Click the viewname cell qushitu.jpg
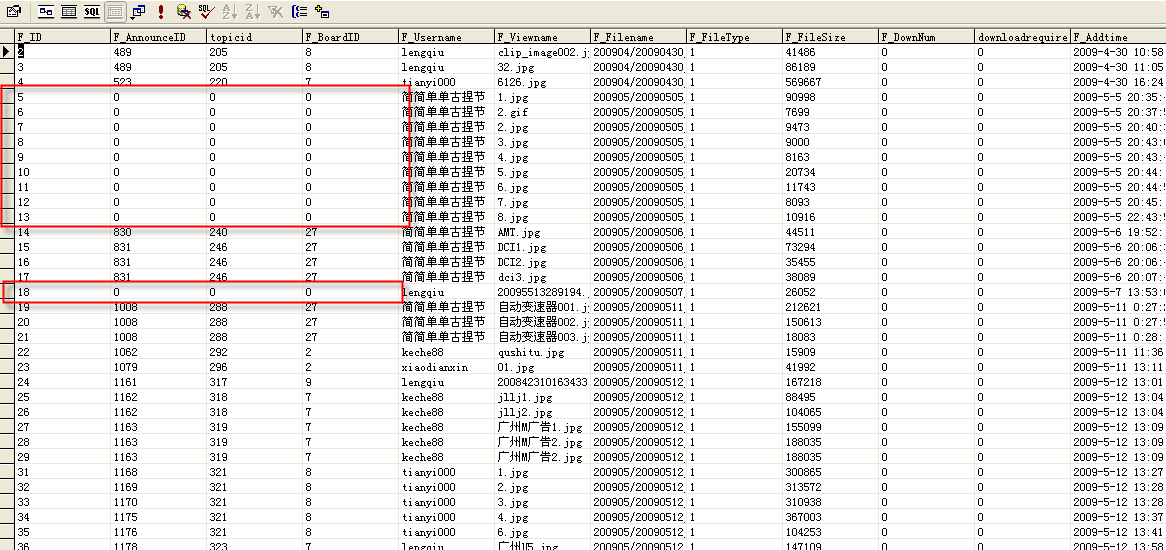Image resolution: width=1166 pixels, height=550 pixels. (x=542, y=352)
